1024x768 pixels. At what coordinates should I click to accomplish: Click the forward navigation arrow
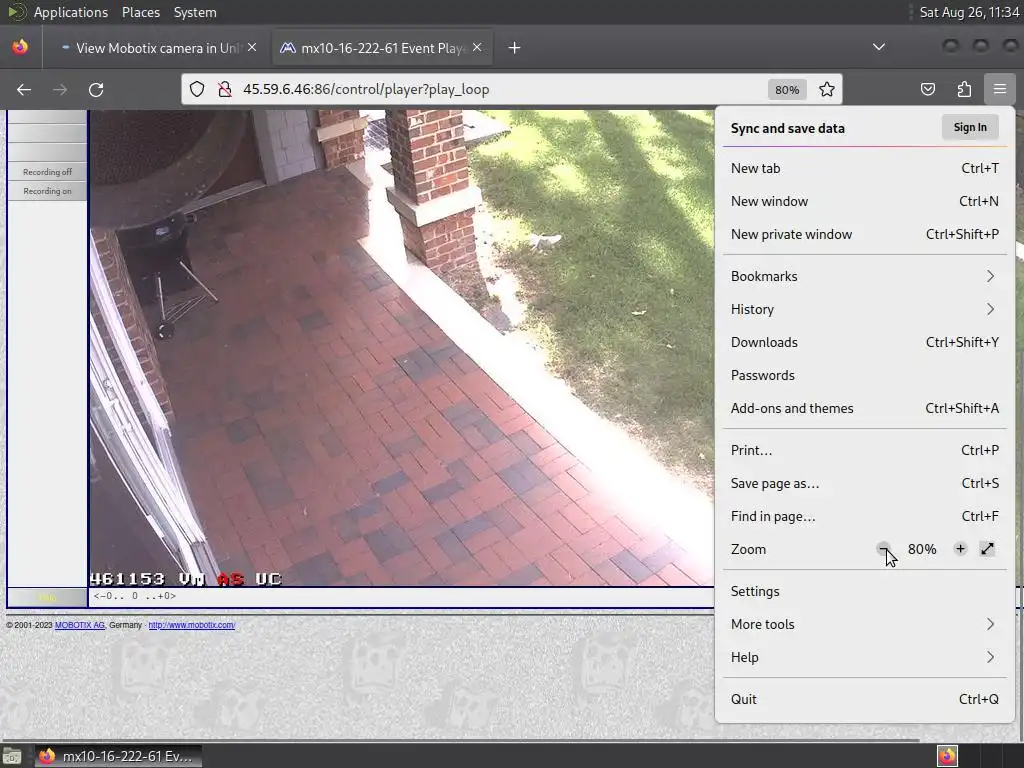pos(60,89)
